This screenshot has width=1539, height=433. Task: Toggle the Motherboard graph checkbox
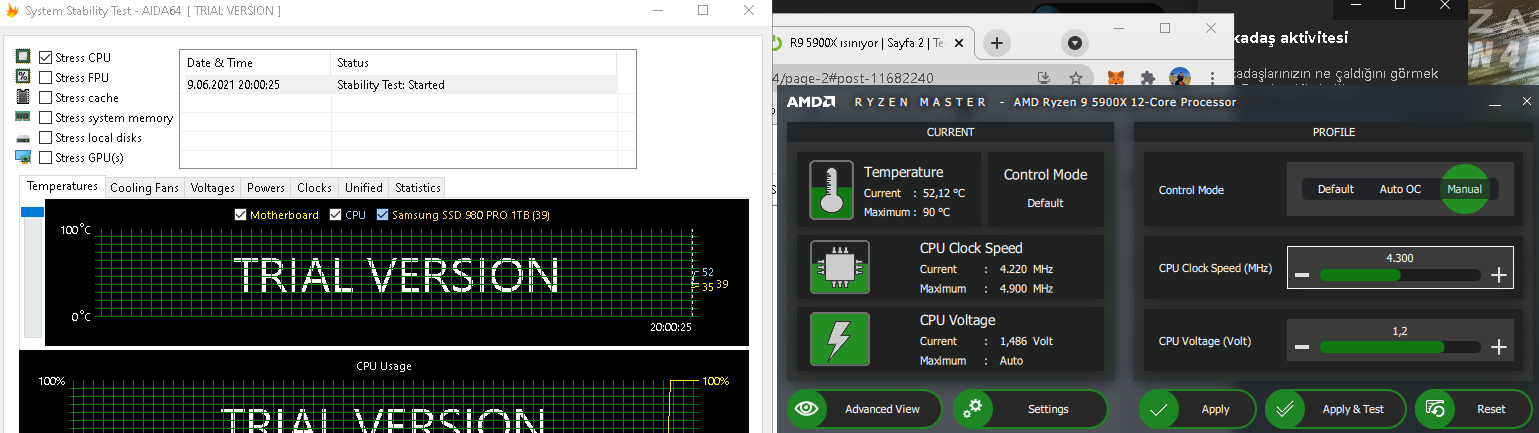point(240,215)
